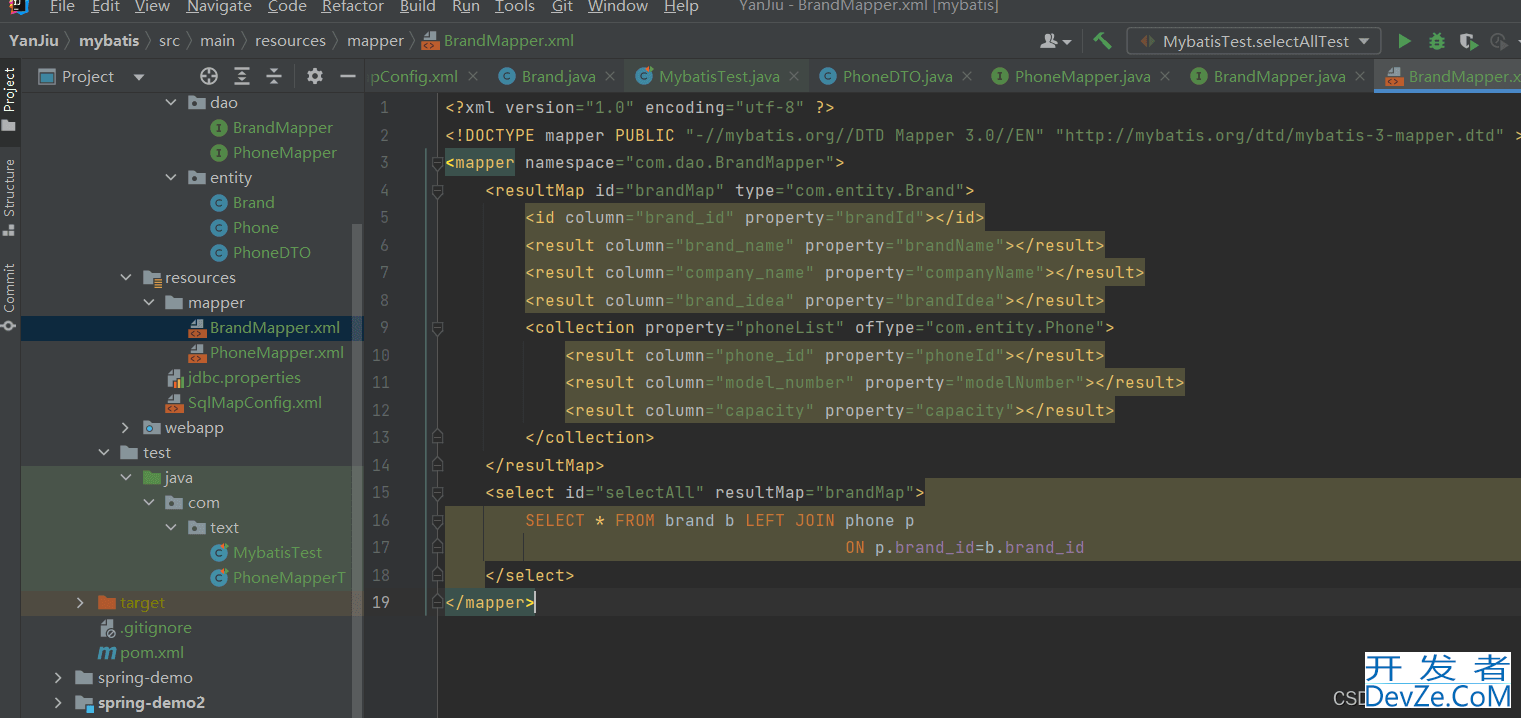The height and width of the screenshot is (718, 1521).
Task: Close the PhoneDTO.java tab
Action: (x=967, y=76)
